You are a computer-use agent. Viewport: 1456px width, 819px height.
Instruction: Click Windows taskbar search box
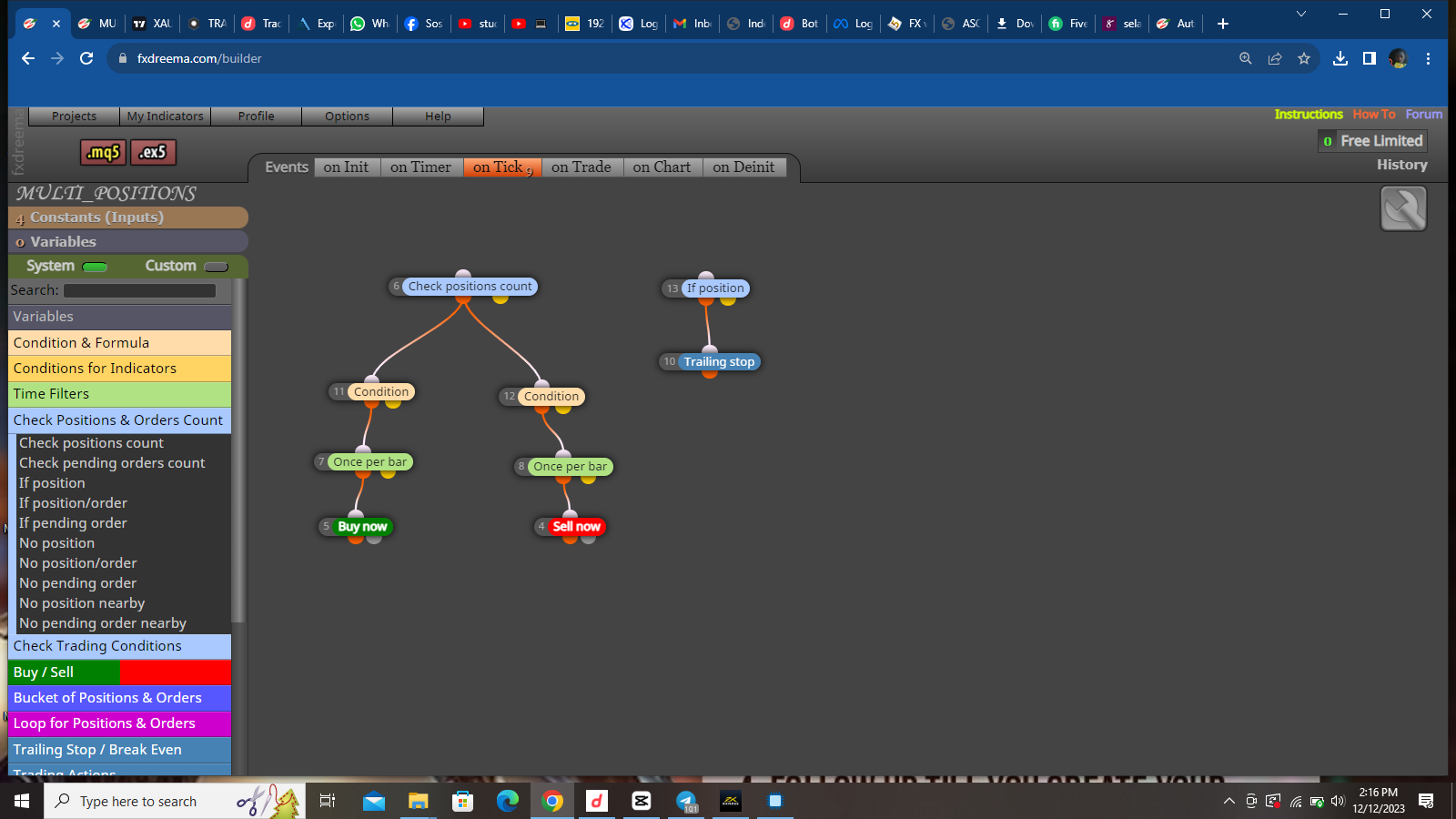click(175, 801)
